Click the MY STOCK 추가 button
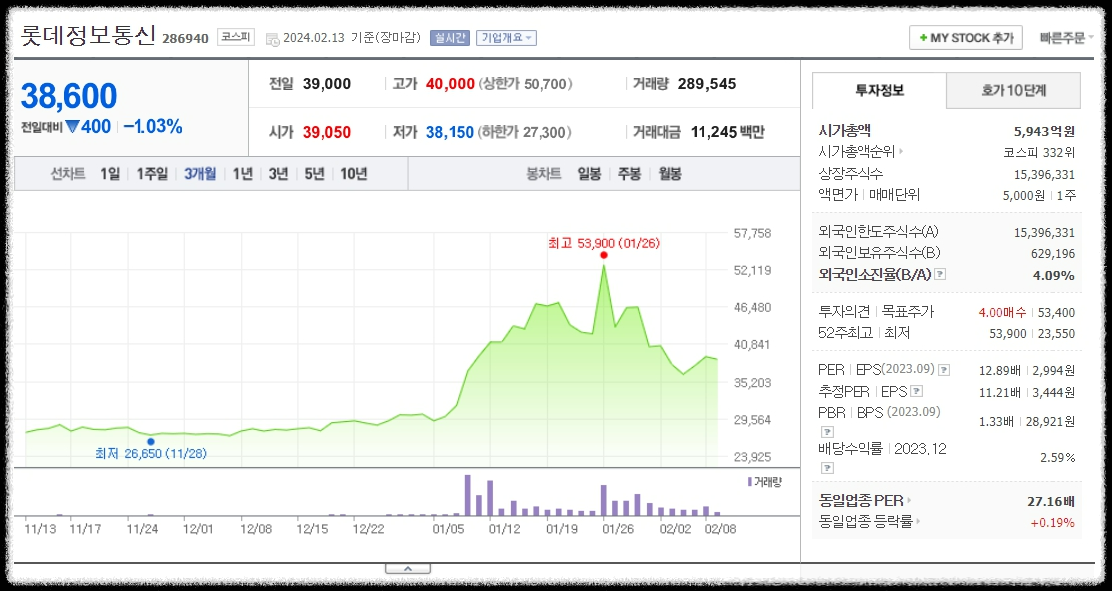This screenshot has width=1112, height=591. [x=966, y=38]
